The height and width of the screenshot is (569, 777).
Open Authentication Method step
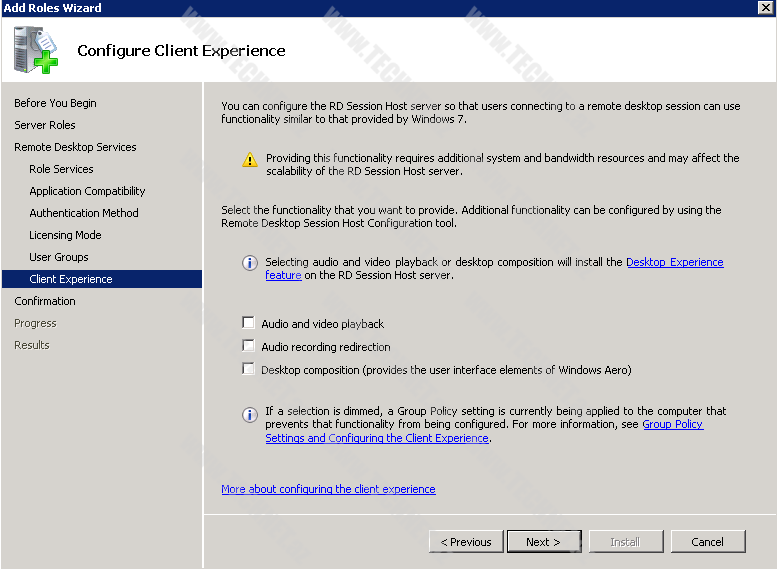tap(84, 213)
